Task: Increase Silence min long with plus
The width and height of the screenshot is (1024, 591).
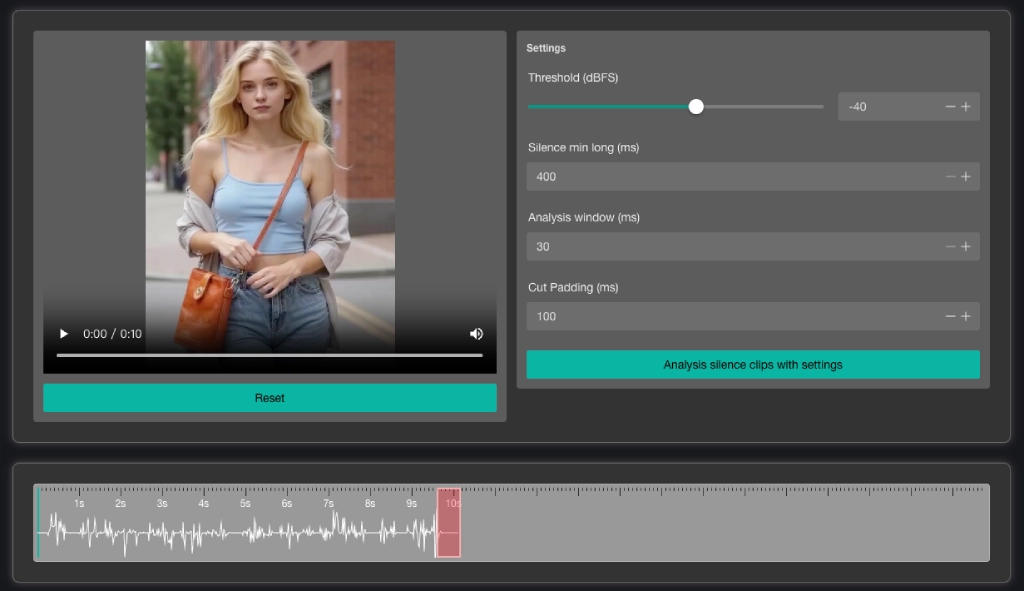Action: 966,177
